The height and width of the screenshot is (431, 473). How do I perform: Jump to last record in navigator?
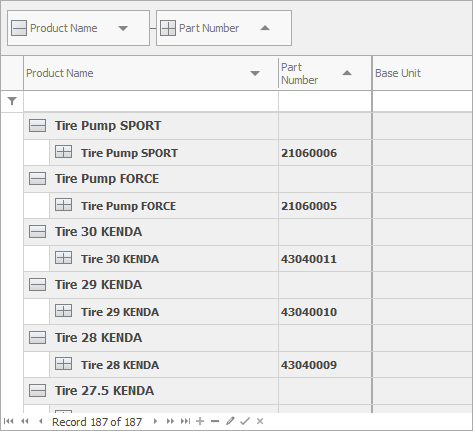point(185,421)
